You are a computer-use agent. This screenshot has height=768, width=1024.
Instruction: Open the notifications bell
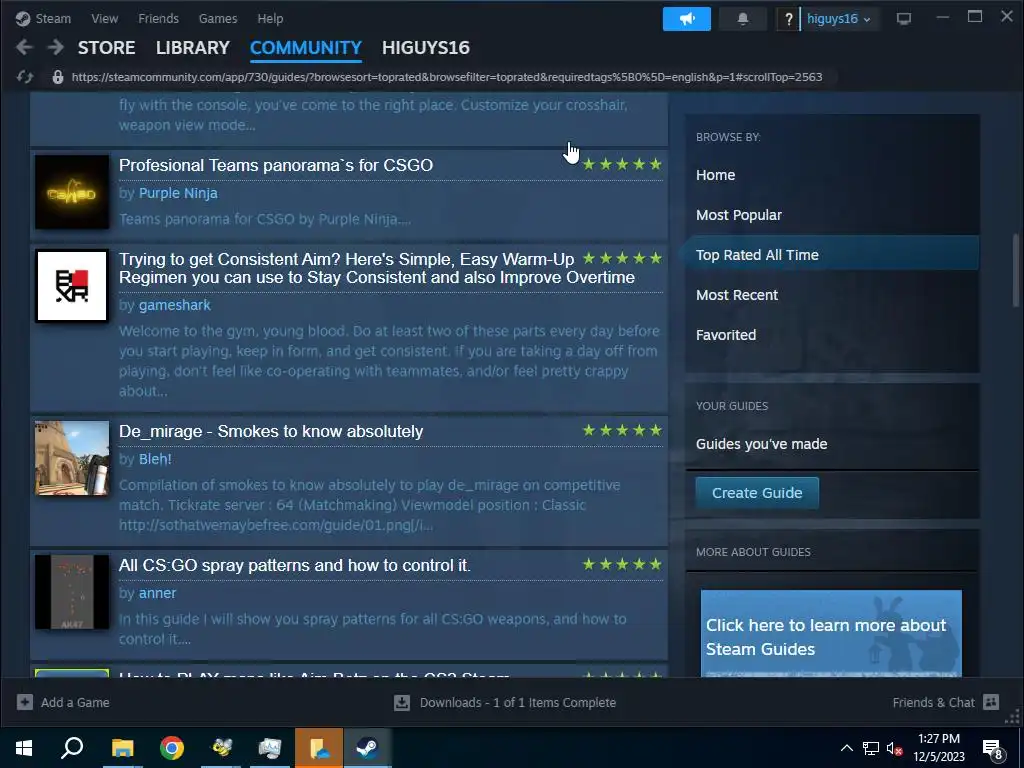point(743,19)
